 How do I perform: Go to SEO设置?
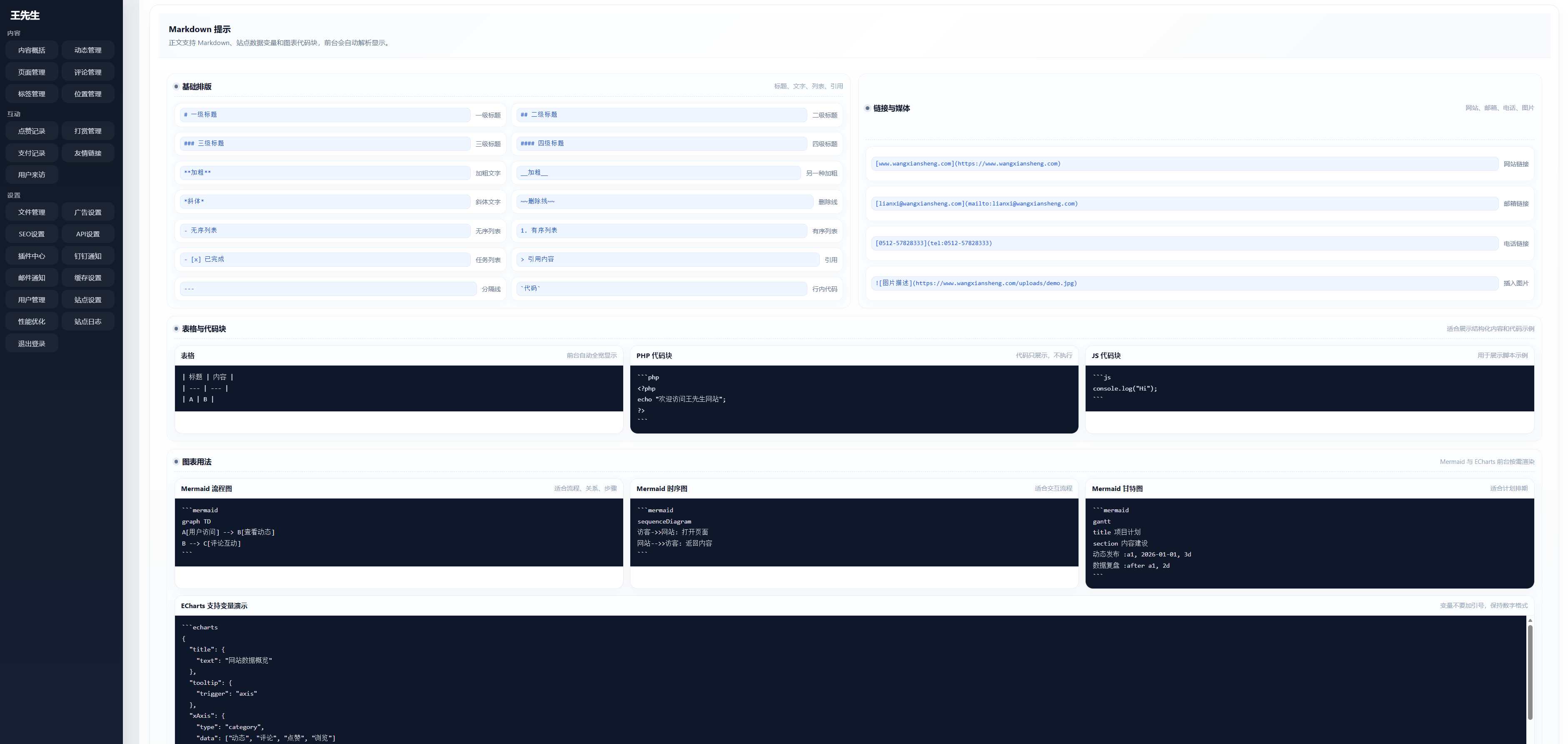pyautogui.click(x=32, y=234)
